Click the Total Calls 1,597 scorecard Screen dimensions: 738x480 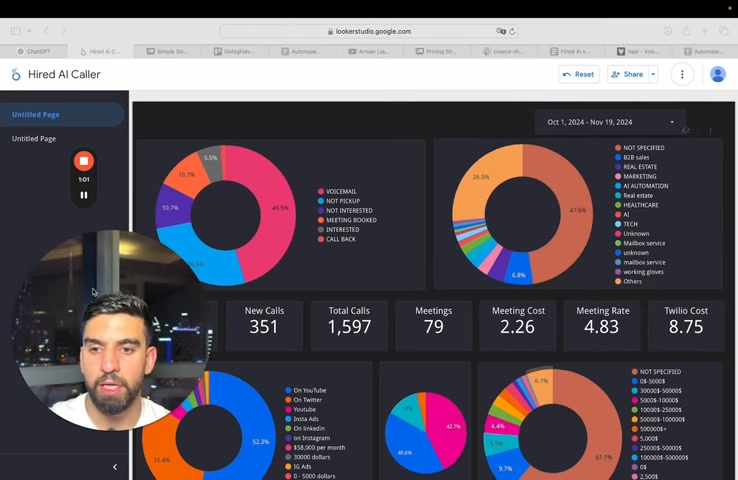pos(349,326)
